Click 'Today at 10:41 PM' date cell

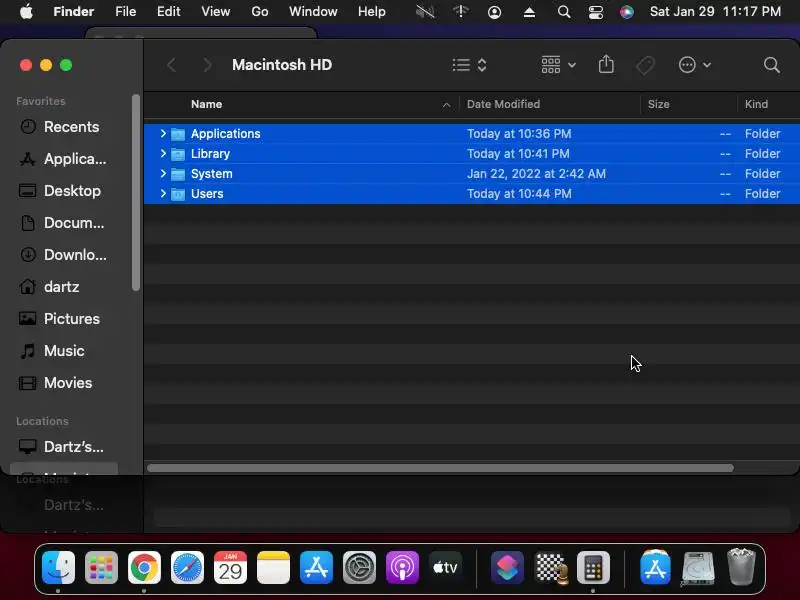(518, 154)
